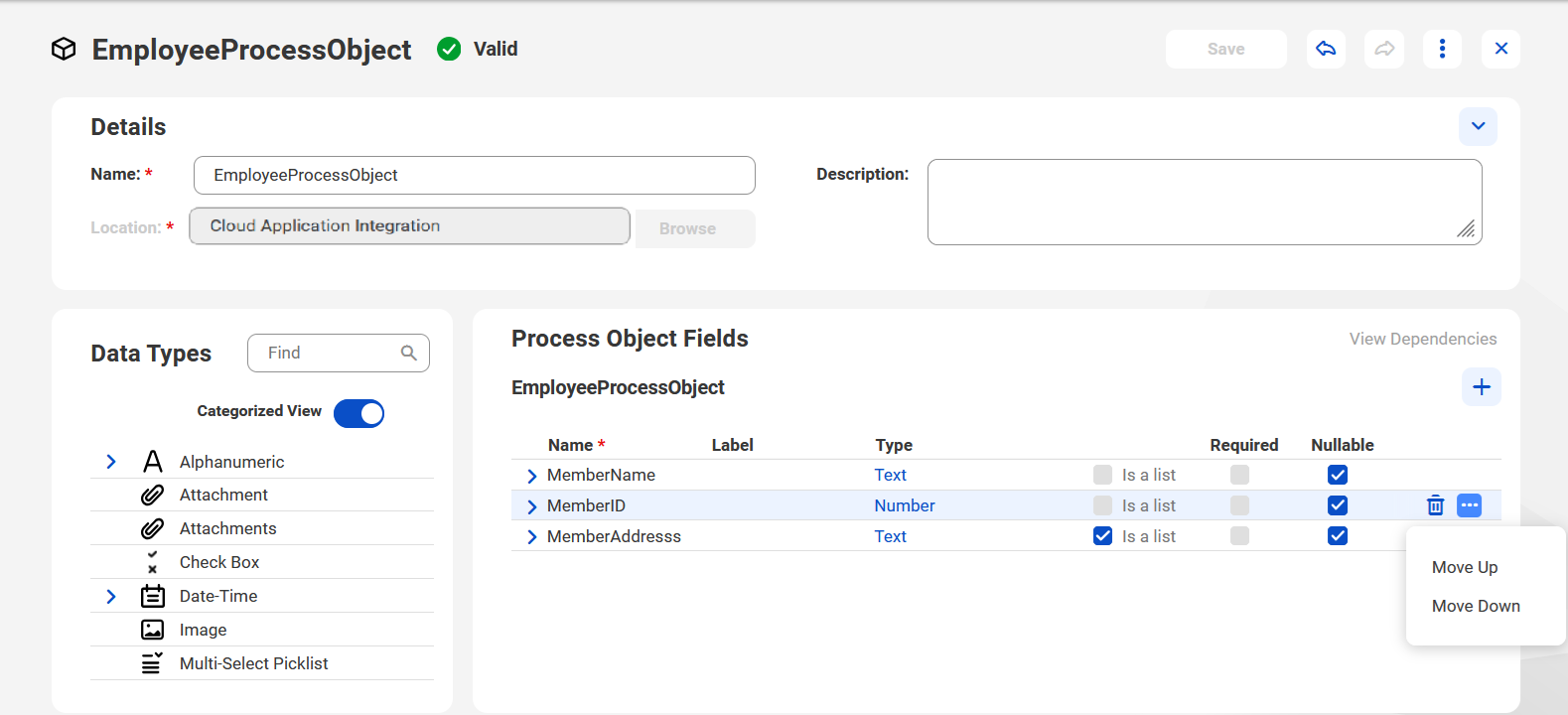Screen dimensions: 1568x715
Task: Click the process object cube icon
Action: click(64, 49)
